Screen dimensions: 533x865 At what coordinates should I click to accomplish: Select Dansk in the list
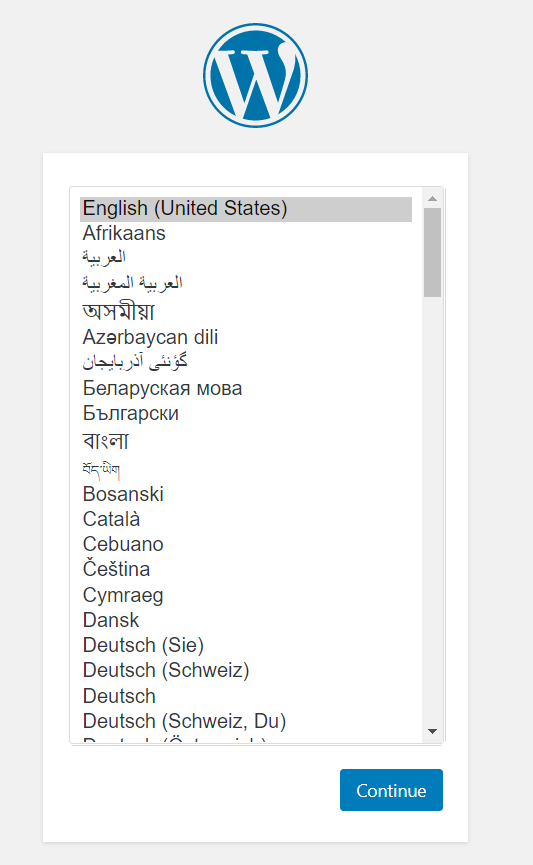[x=246, y=620]
